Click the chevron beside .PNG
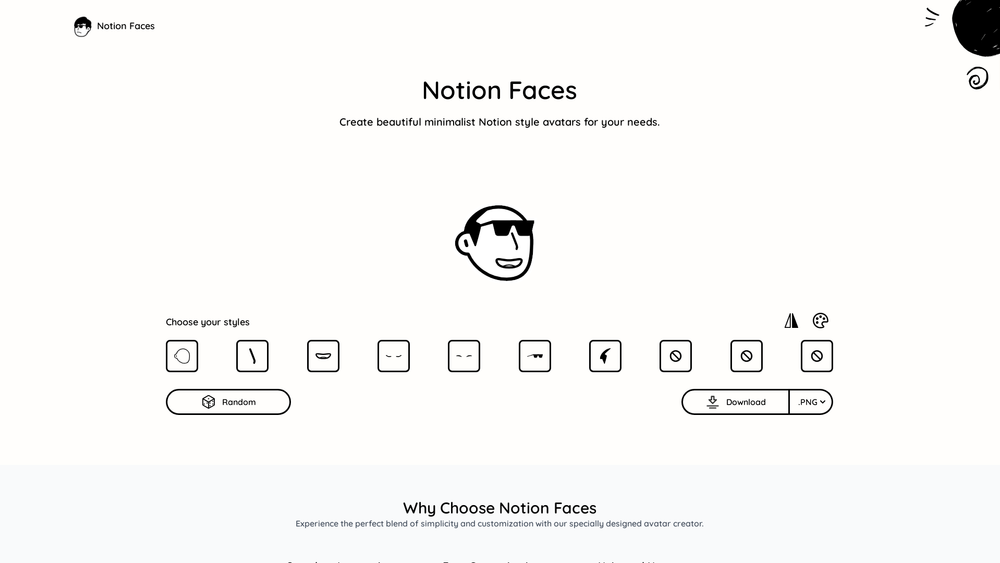The width and height of the screenshot is (1000, 563). tap(823, 402)
